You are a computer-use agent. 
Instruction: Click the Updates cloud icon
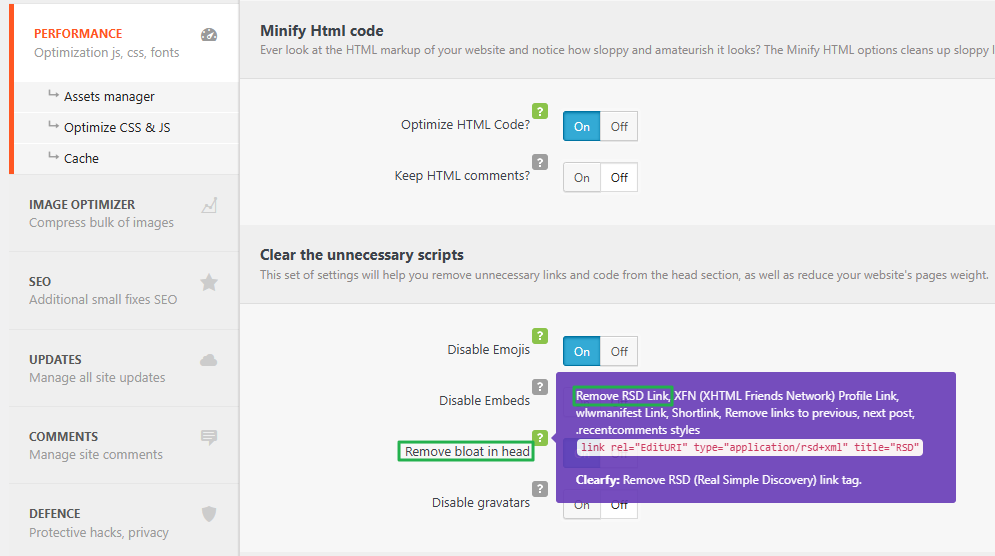(x=209, y=360)
